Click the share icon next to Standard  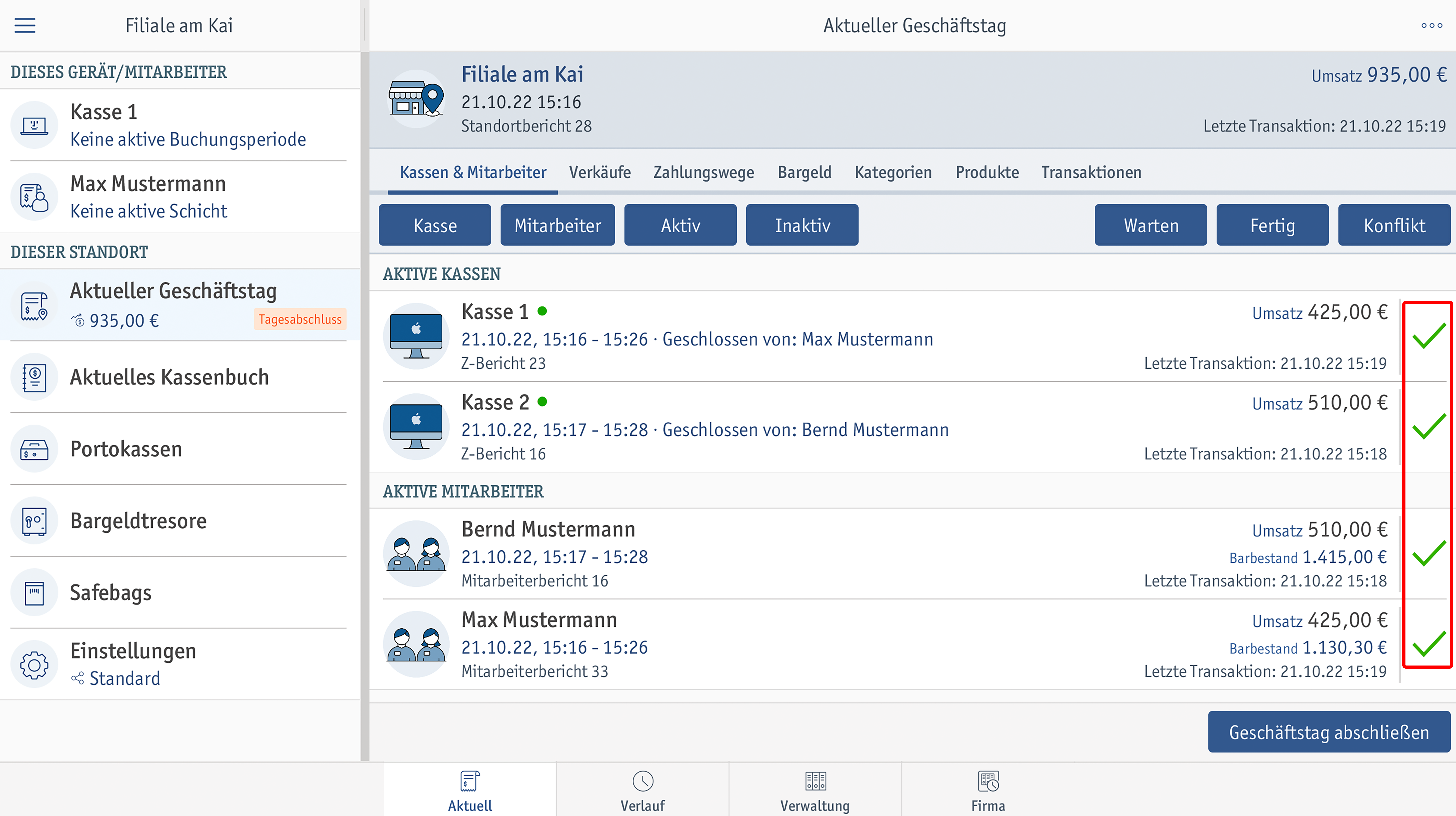coord(77,678)
